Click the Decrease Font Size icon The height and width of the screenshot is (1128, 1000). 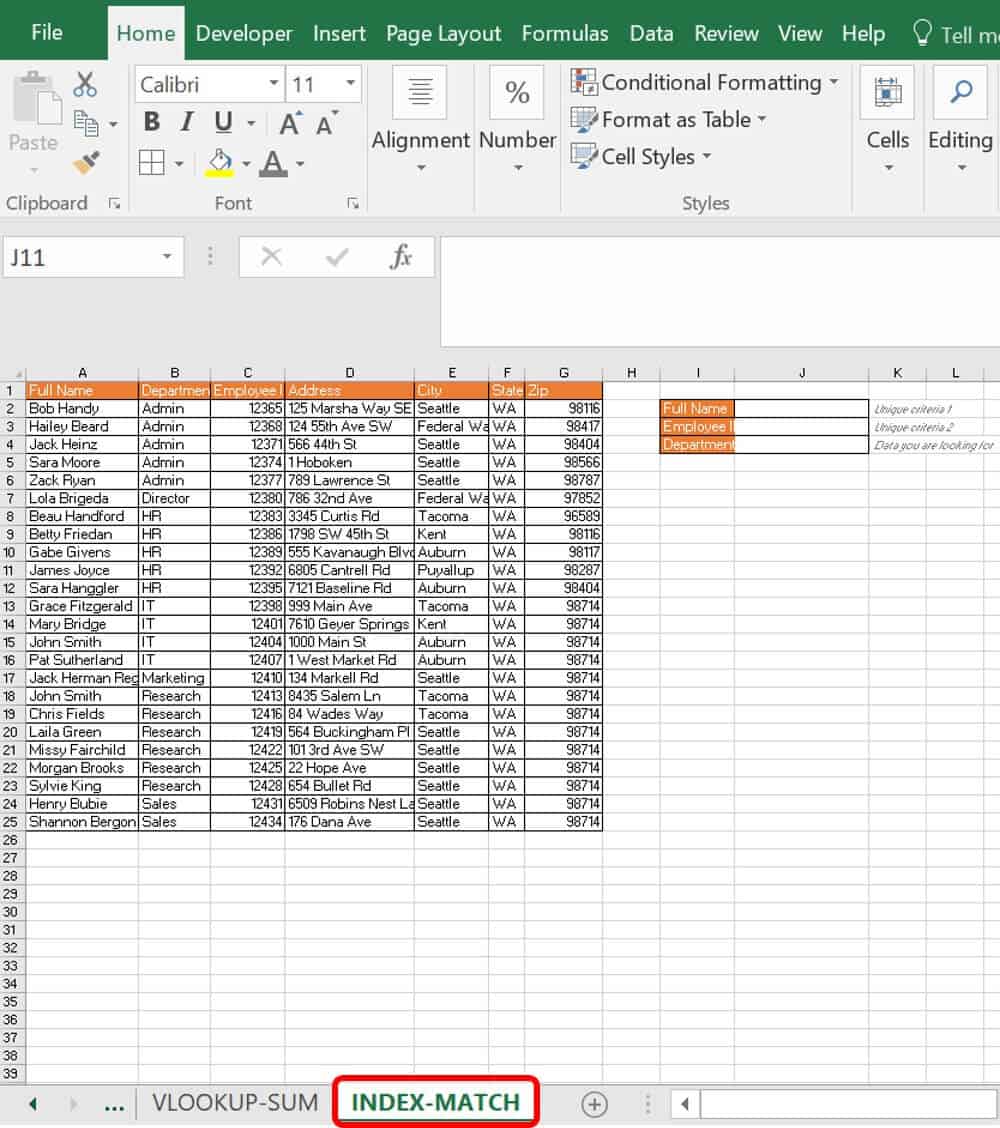(x=325, y=123)
